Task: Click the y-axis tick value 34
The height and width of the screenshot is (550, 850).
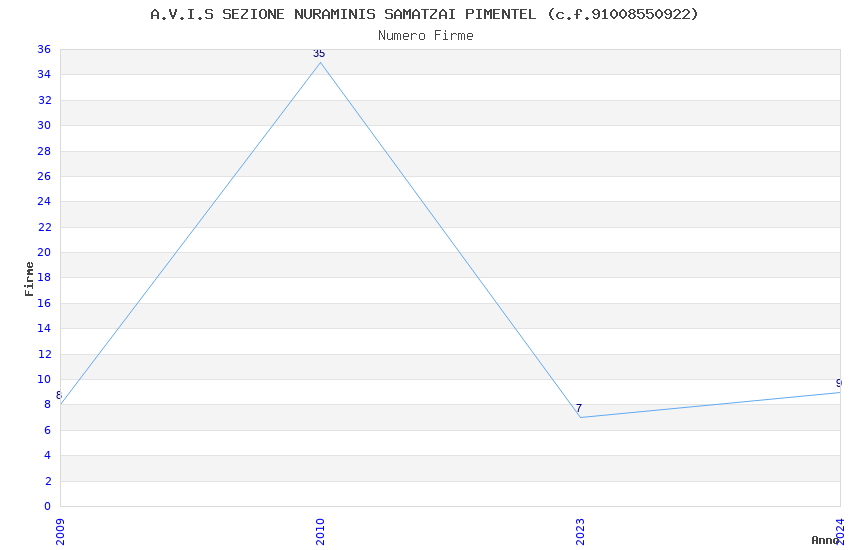Action: point(44,74)
